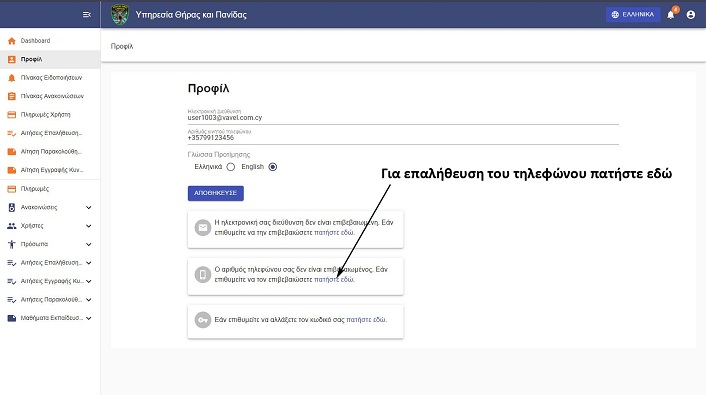Click the email address input field
The image size is (706, 395).
403,118
